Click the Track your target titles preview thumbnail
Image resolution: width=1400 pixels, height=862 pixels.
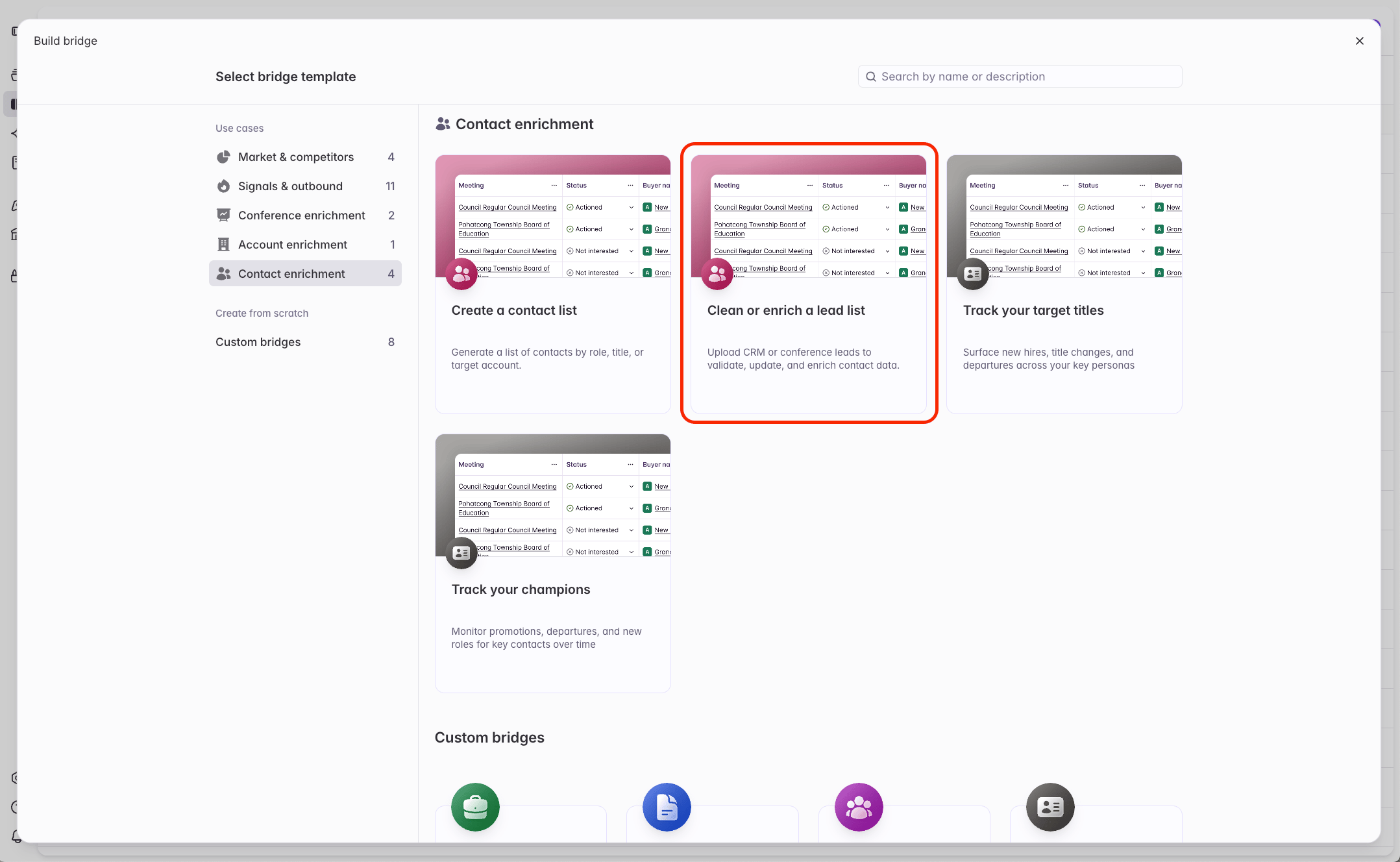1064,216
